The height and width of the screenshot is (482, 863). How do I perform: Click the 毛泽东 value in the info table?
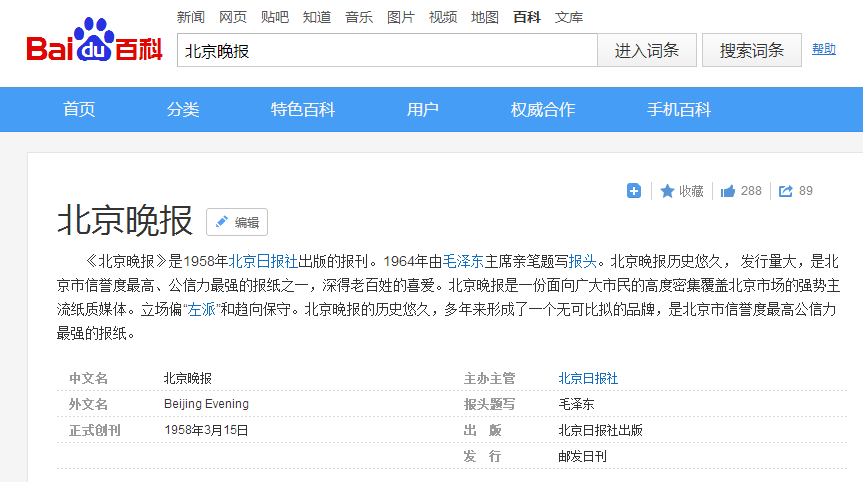(x=576, y=404)
